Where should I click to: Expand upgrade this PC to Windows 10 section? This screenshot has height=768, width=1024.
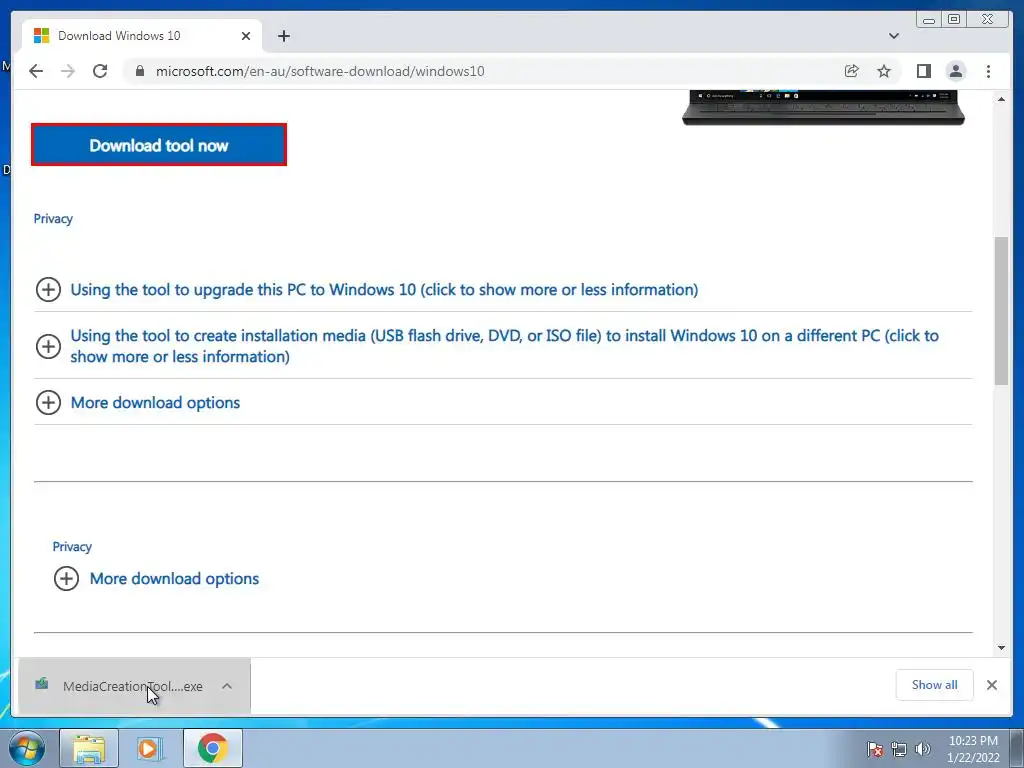click(384, 289)
